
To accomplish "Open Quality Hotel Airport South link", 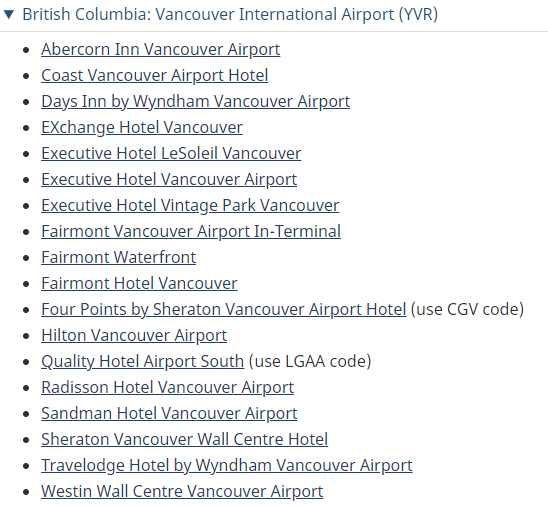I will click(x=143, y=361).
